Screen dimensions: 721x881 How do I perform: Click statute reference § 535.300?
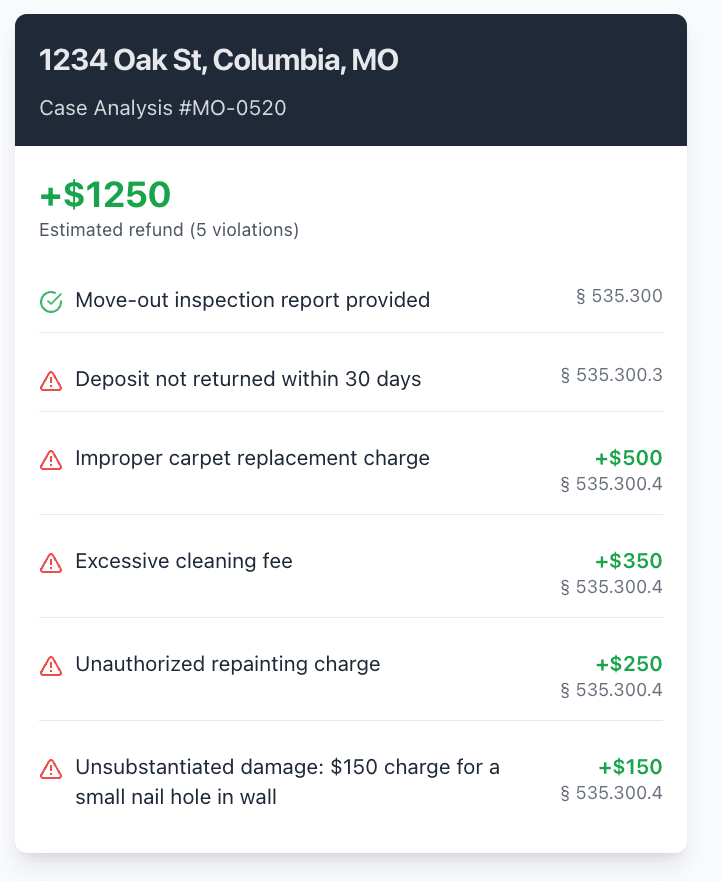tap(619, 296)
